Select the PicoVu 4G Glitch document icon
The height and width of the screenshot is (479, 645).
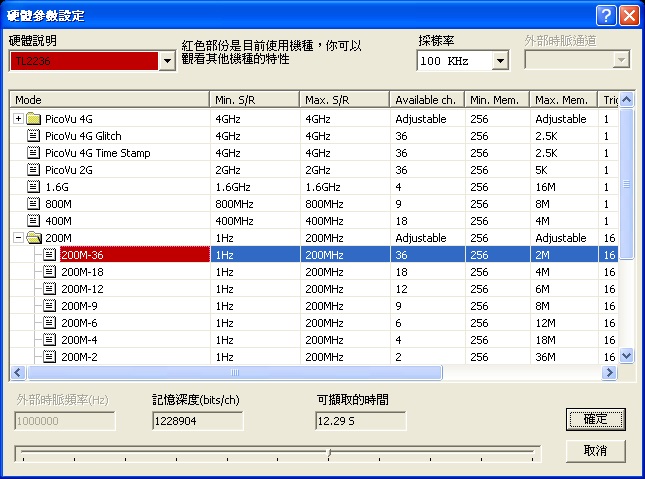click(x=33, y=136)
